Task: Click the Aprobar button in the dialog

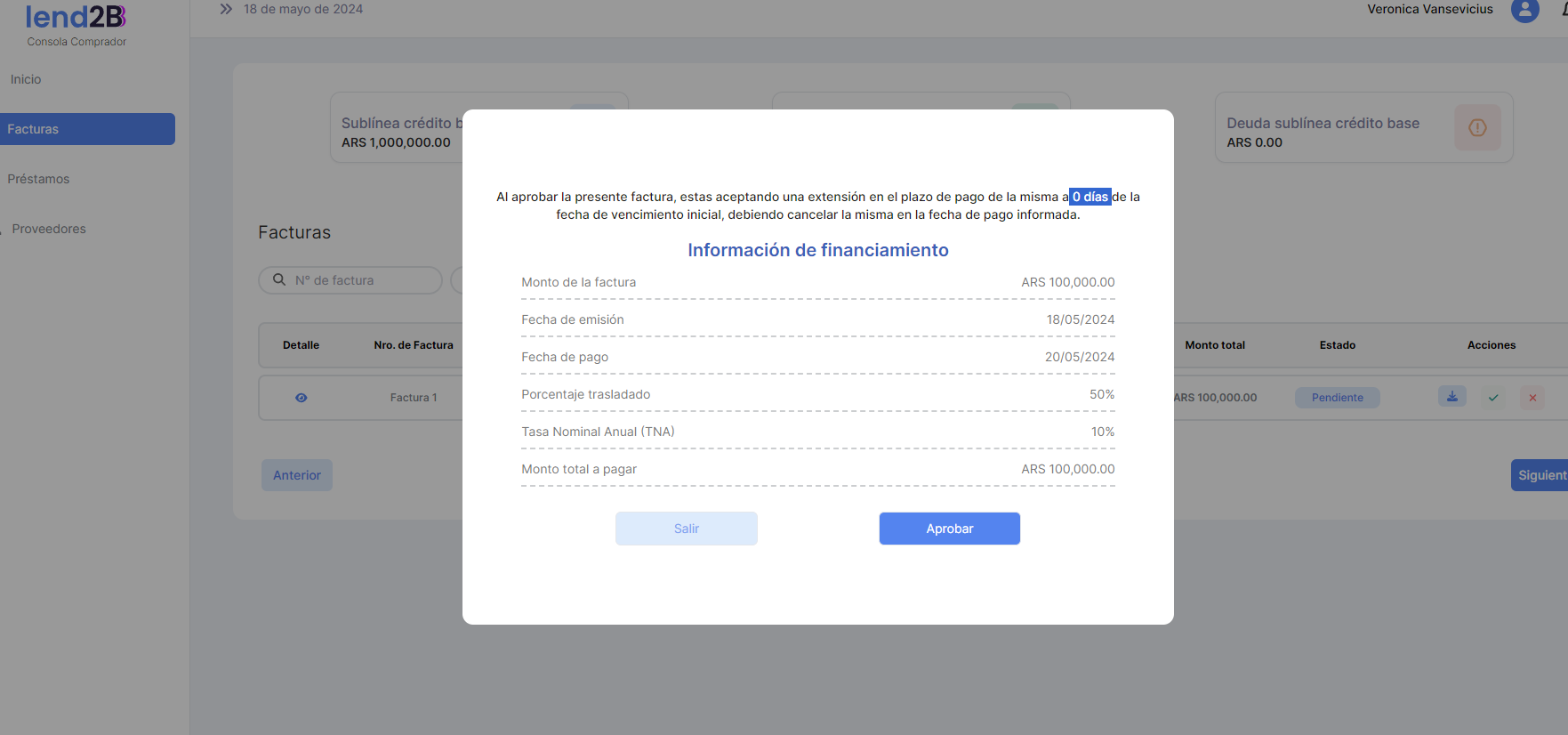Action: (949, 529)
